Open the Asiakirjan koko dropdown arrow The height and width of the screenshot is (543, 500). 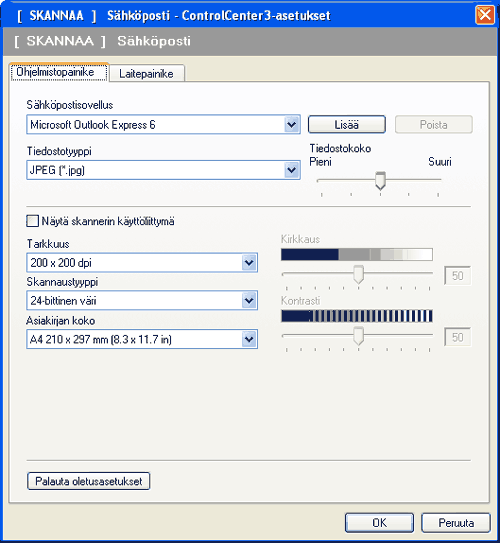click(249, 339)
